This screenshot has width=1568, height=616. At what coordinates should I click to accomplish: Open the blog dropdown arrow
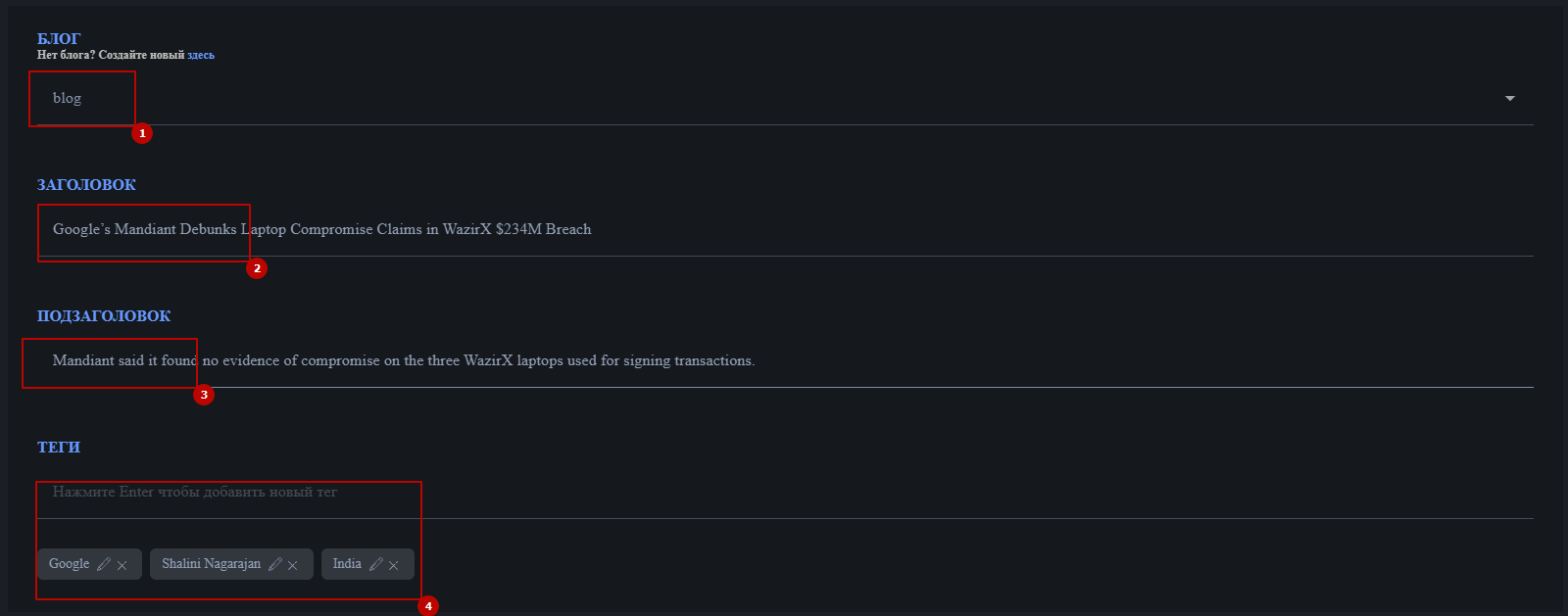[1509, 98]
